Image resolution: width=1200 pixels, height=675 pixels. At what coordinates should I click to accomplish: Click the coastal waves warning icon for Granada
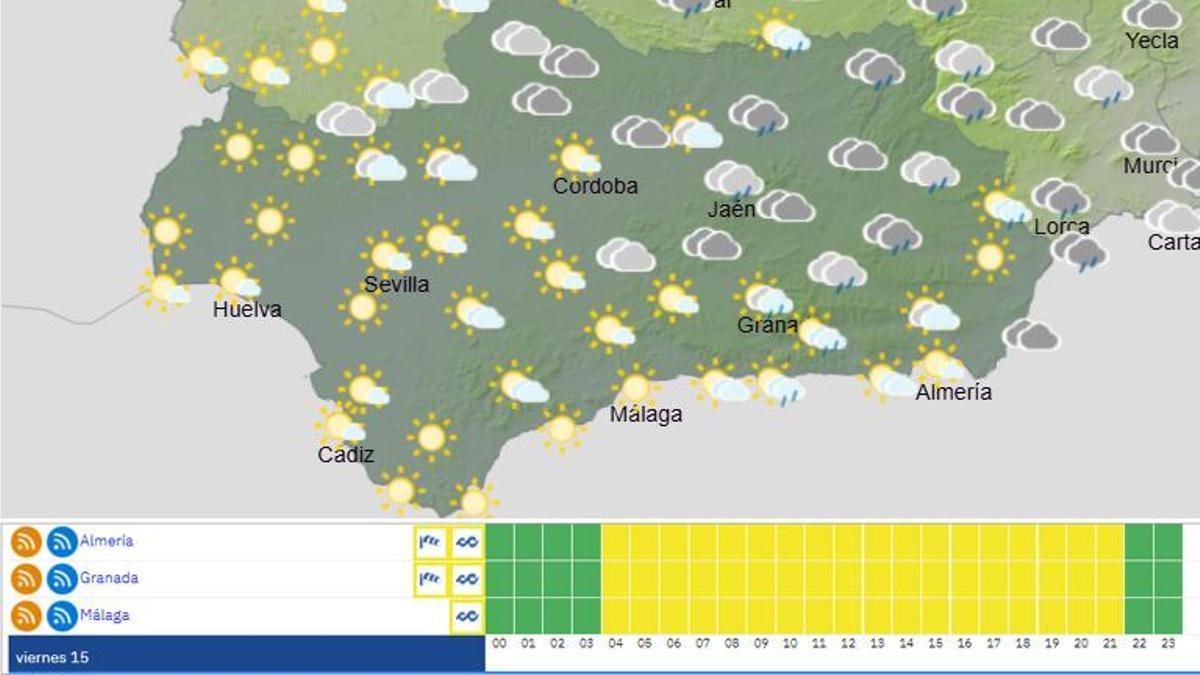[467, 579]
